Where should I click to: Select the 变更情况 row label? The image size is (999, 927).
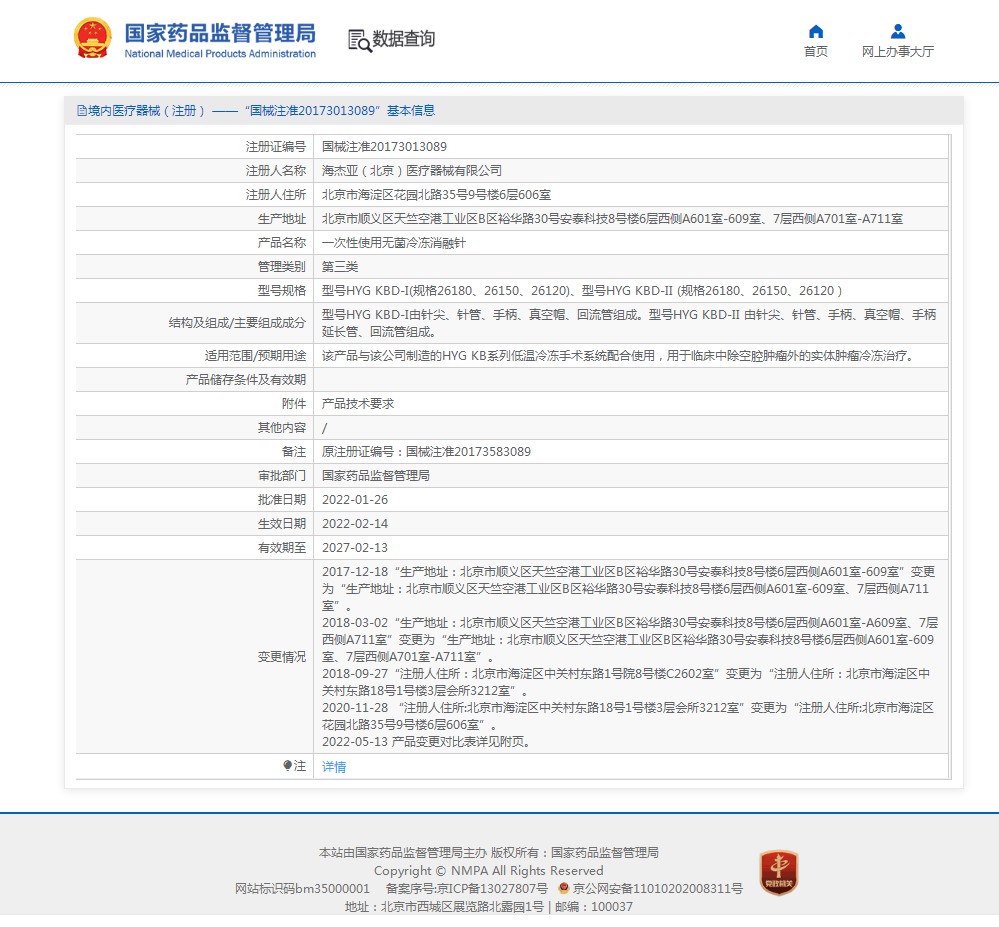point(282,657)
